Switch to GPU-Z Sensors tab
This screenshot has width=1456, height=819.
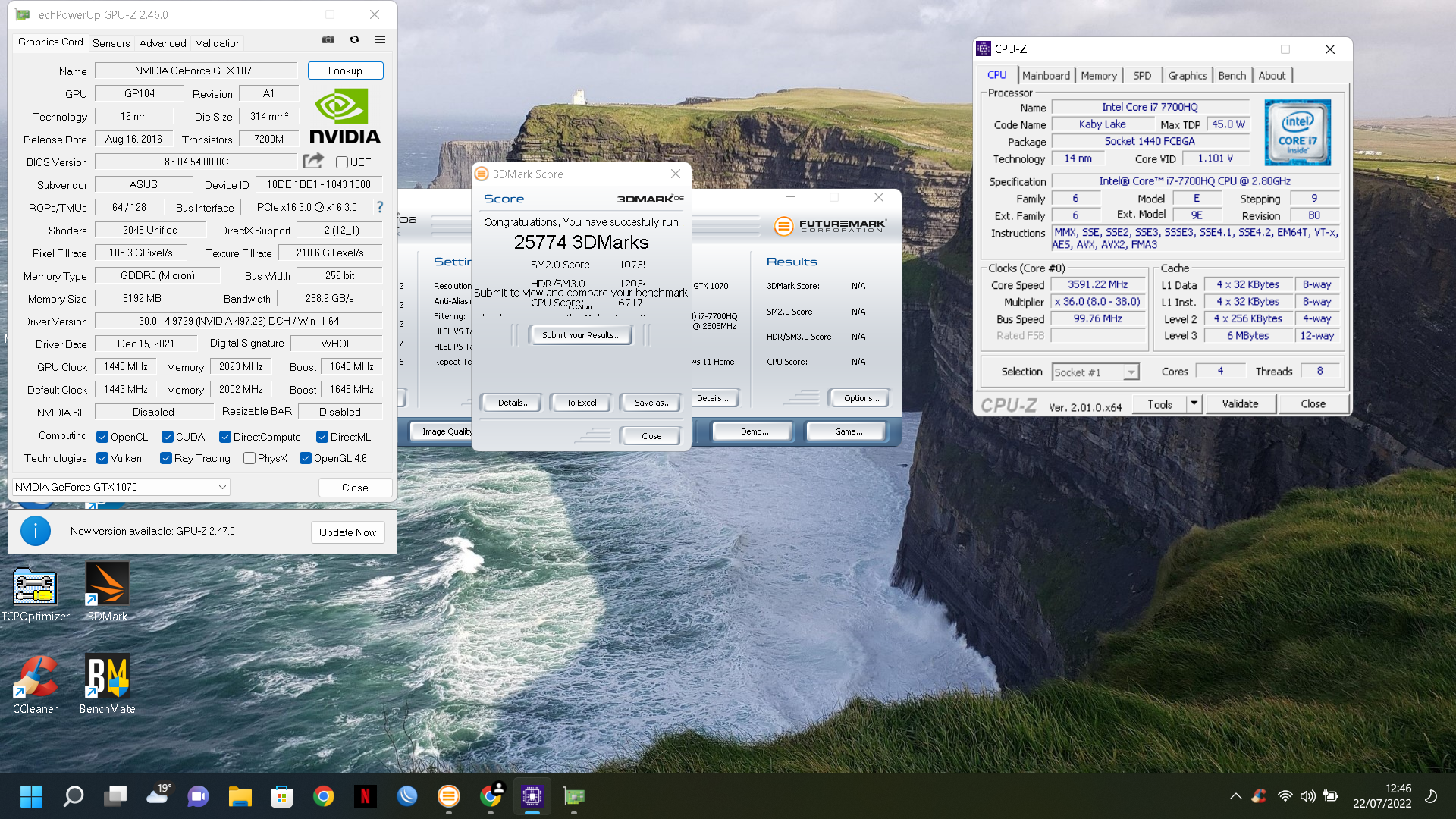[x=111, y=43]
